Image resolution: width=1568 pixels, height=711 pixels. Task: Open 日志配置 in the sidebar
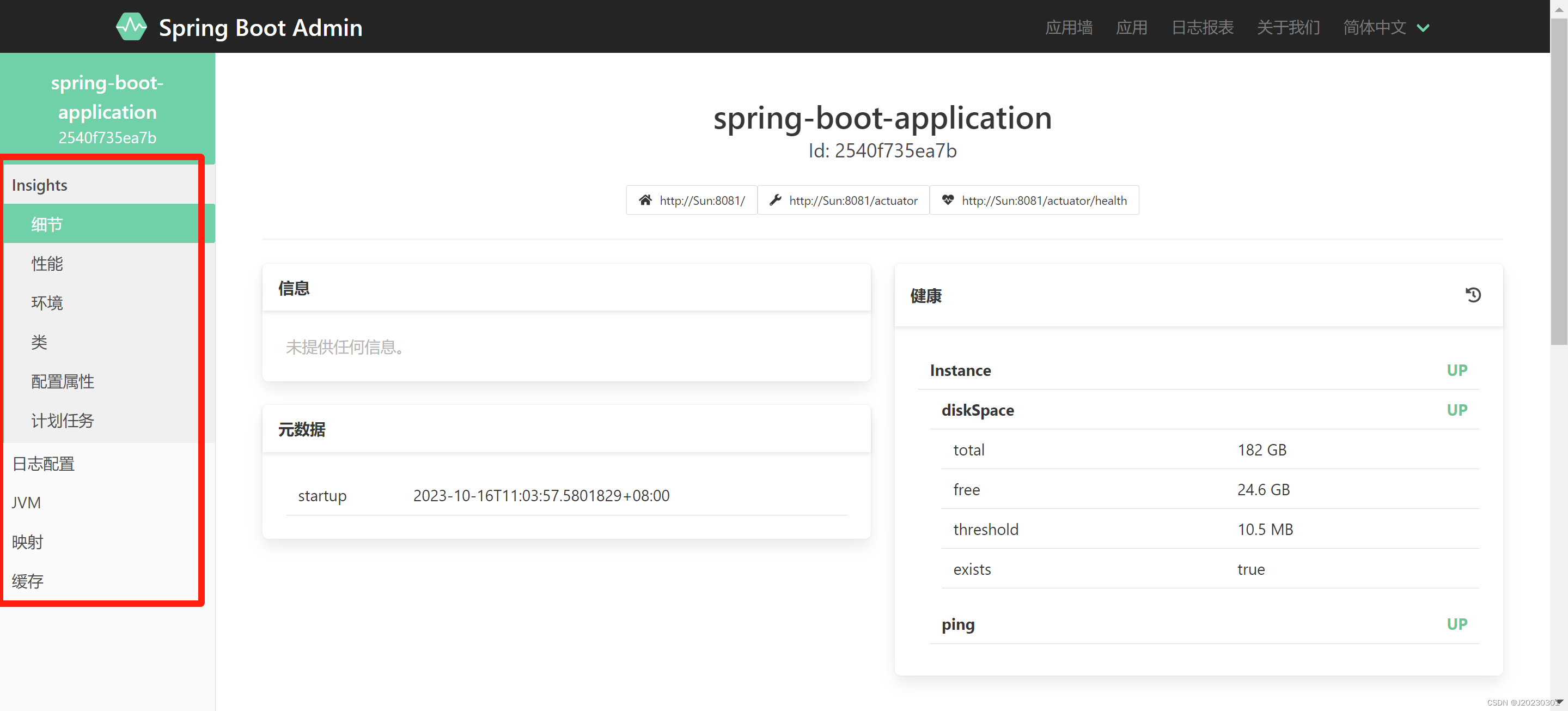(x=43, y=463)
